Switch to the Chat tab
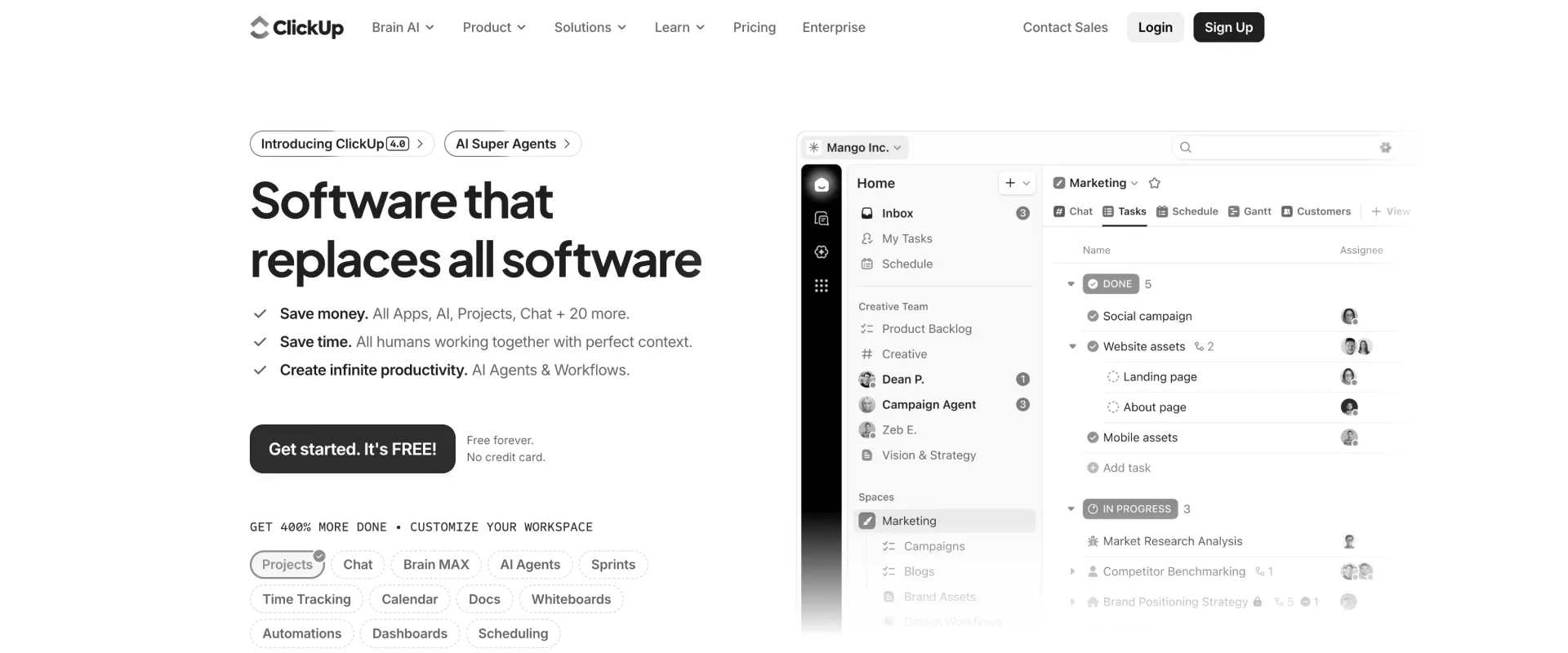 click(1073, 211)
